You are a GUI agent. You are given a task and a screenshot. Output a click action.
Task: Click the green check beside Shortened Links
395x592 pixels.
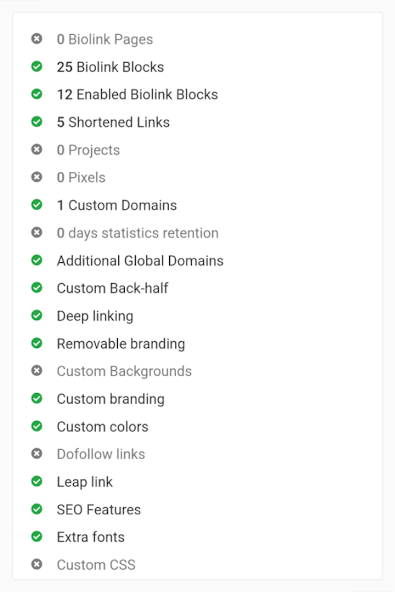37,122
